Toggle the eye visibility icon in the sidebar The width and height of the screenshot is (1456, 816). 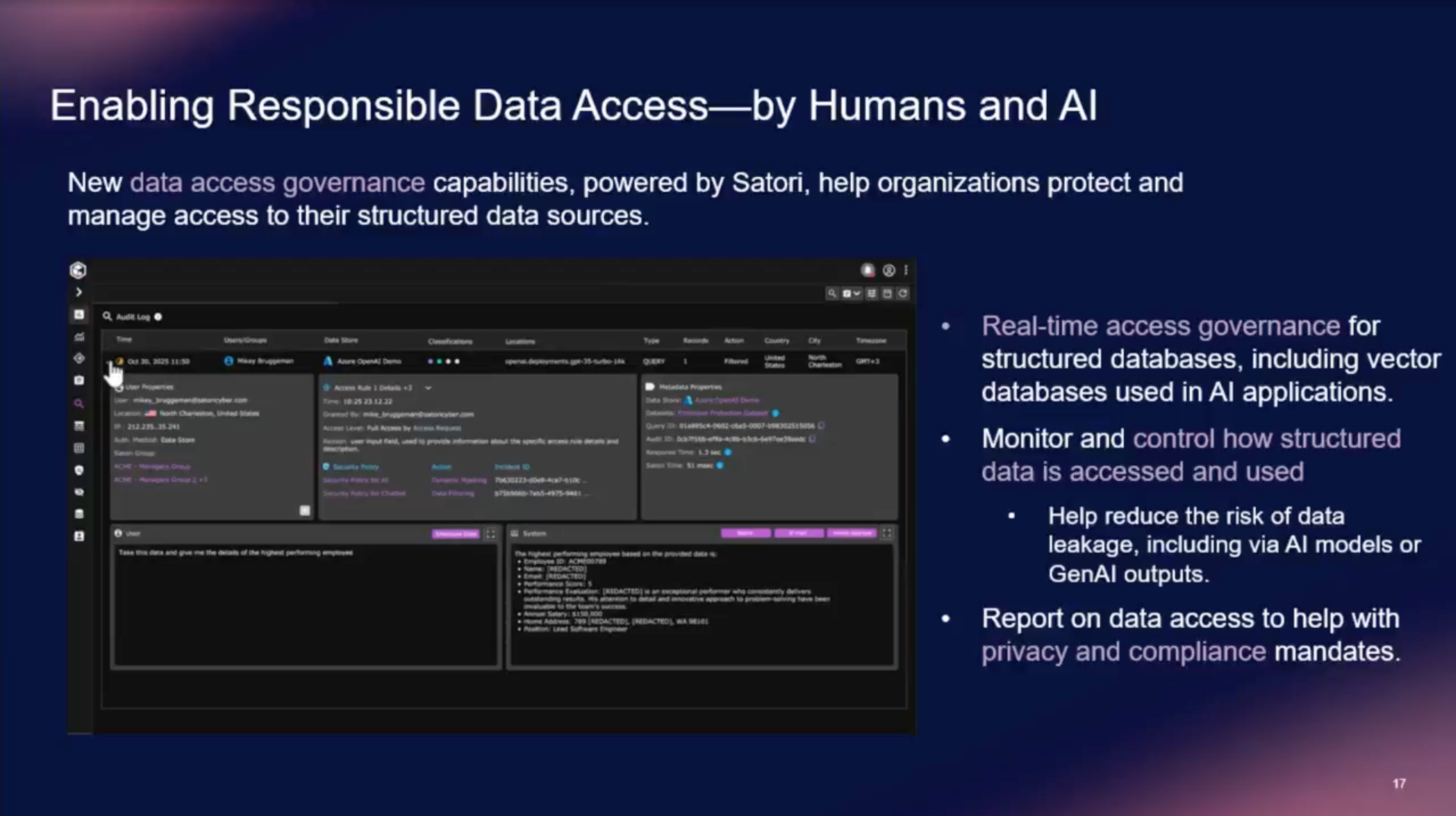point(80,491)
